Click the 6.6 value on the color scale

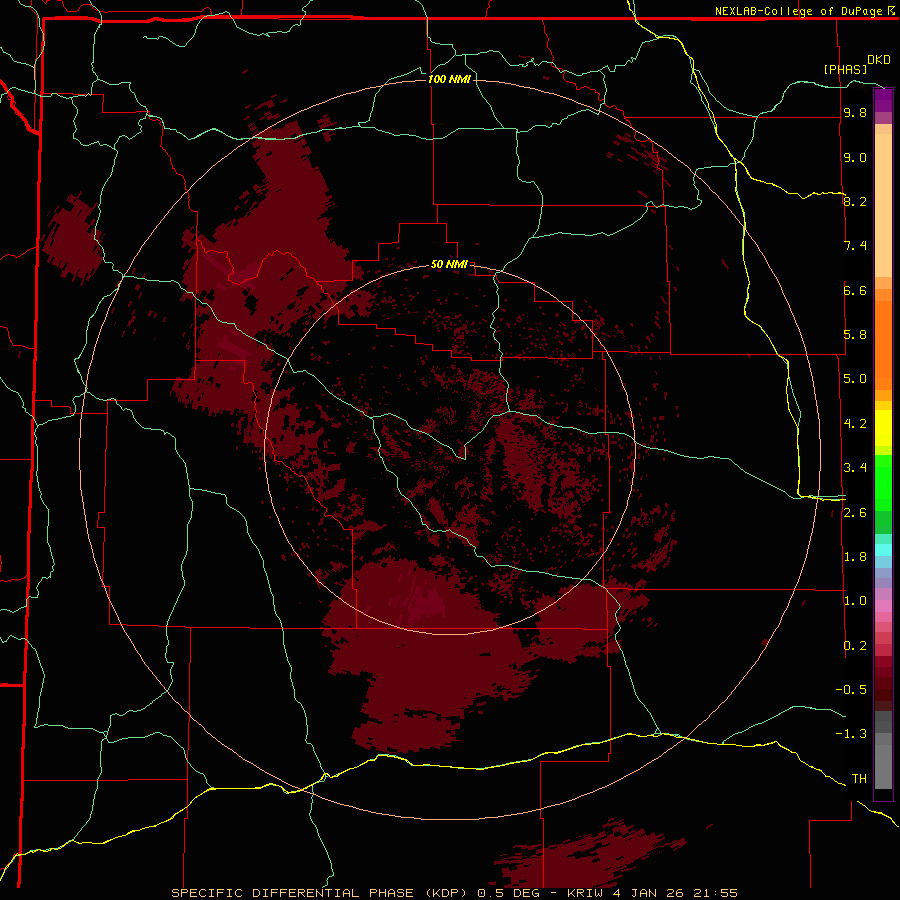(855, 290)
